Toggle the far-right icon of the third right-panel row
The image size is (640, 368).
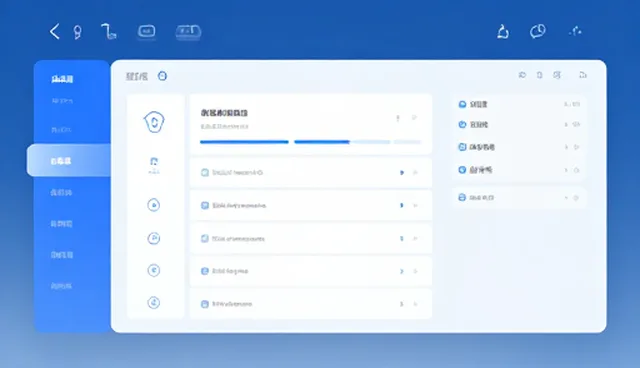576,147
